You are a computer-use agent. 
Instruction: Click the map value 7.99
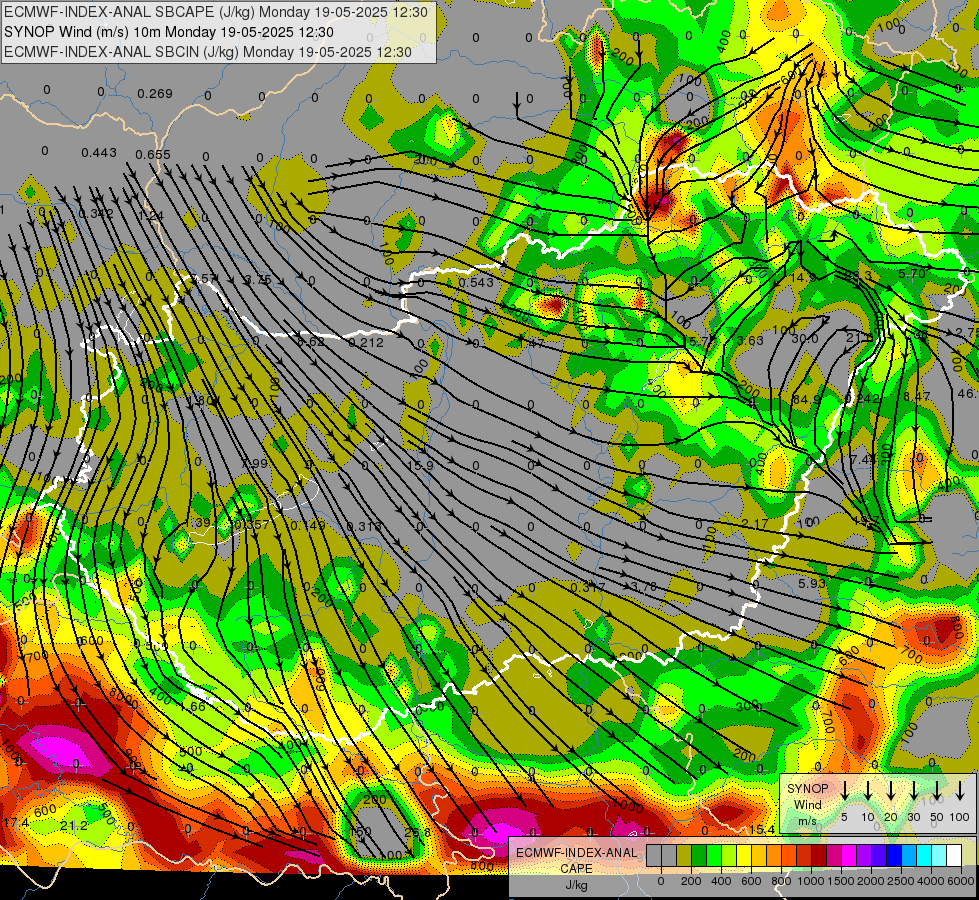coord(254,463)
